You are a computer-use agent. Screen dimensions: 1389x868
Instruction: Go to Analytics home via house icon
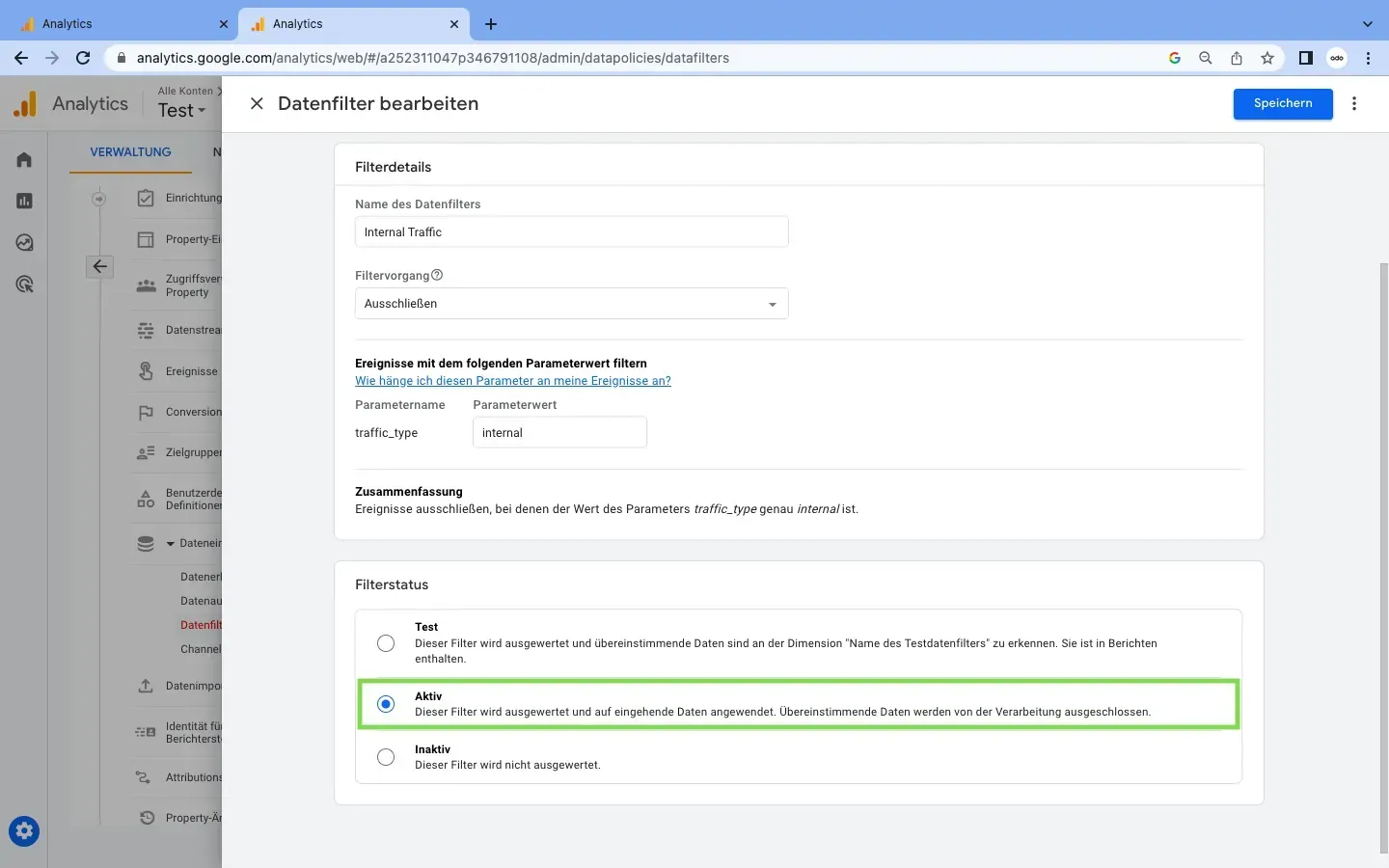pos(24,159)
